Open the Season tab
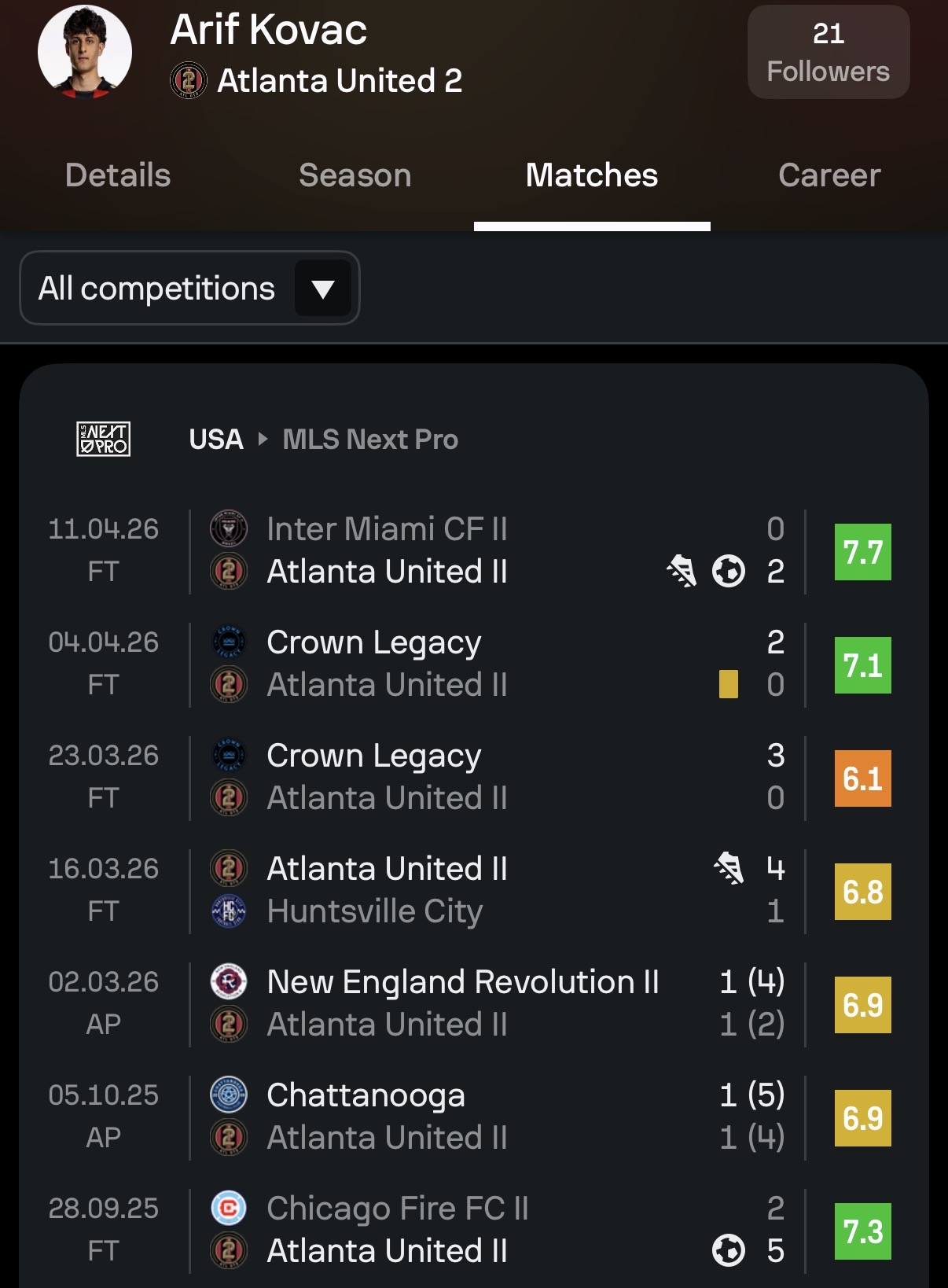Viewport: 948px width, 1288px height. pos(355,175)
